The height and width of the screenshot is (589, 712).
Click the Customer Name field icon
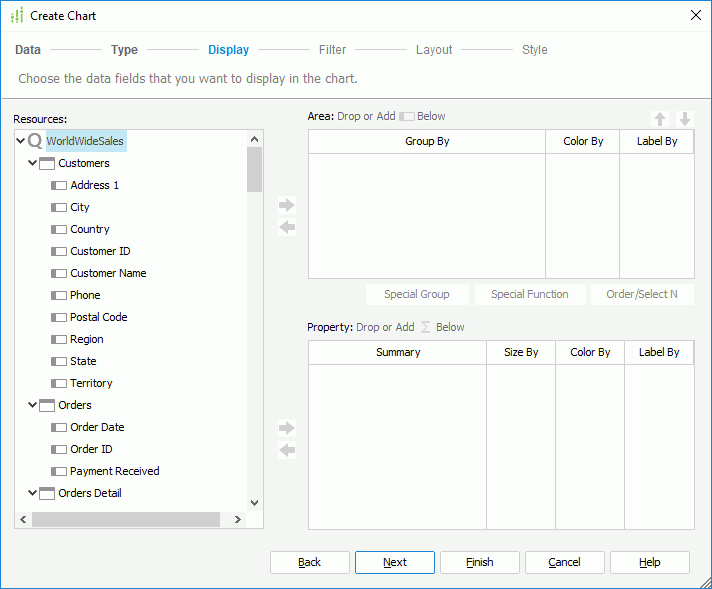(59, 273)
